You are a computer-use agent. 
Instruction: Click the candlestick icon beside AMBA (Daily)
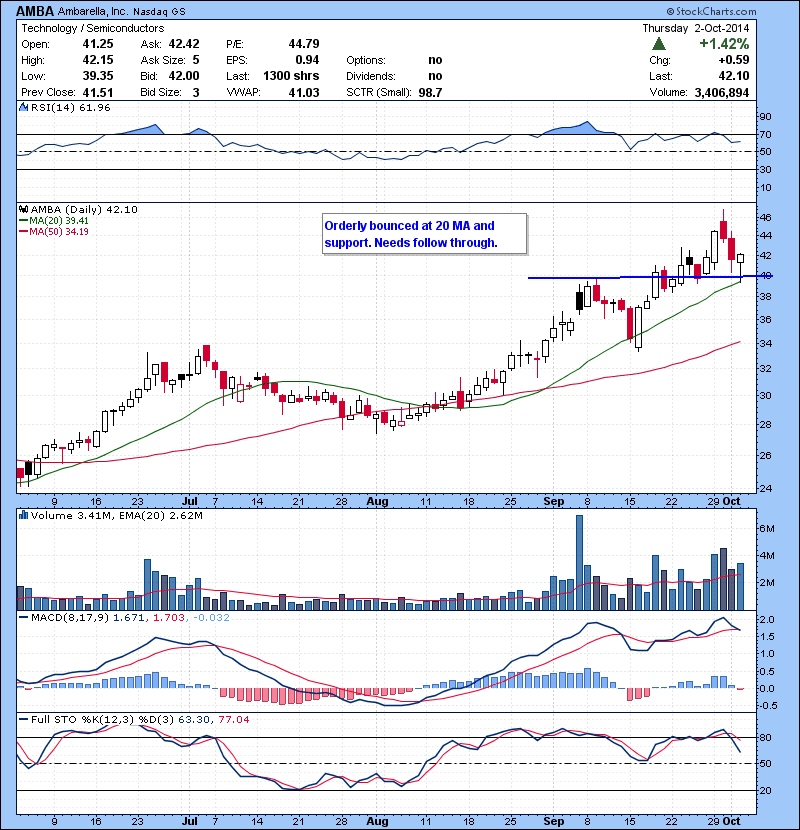(x=24, y=209)
